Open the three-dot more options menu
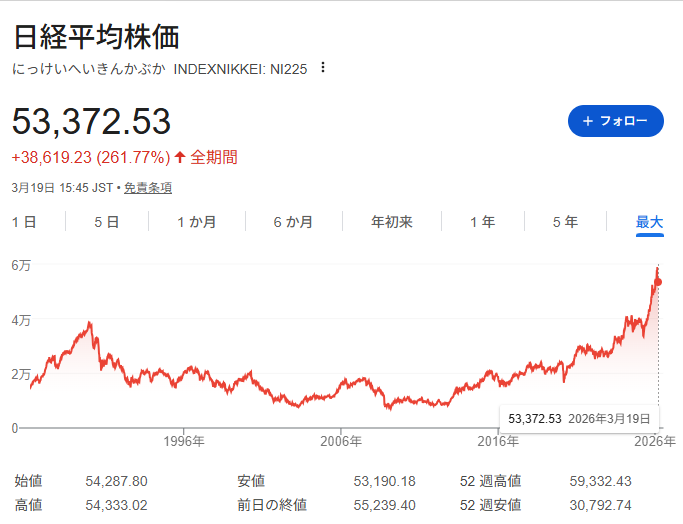Viewport: 683px width, 524px height. 322,68
